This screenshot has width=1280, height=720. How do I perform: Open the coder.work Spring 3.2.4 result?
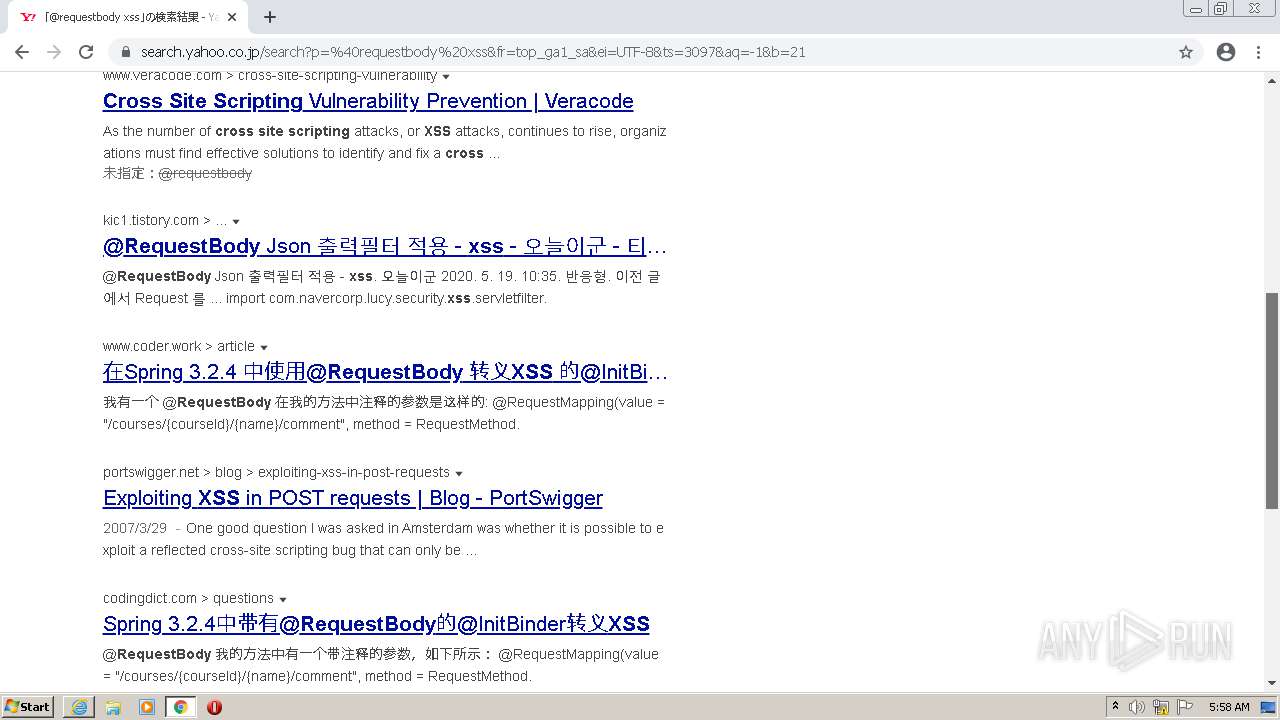385,372
